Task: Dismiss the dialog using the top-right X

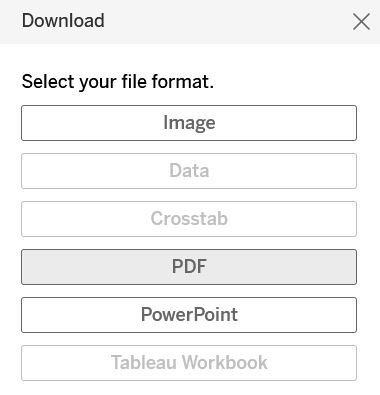Action: pos(361,22)
